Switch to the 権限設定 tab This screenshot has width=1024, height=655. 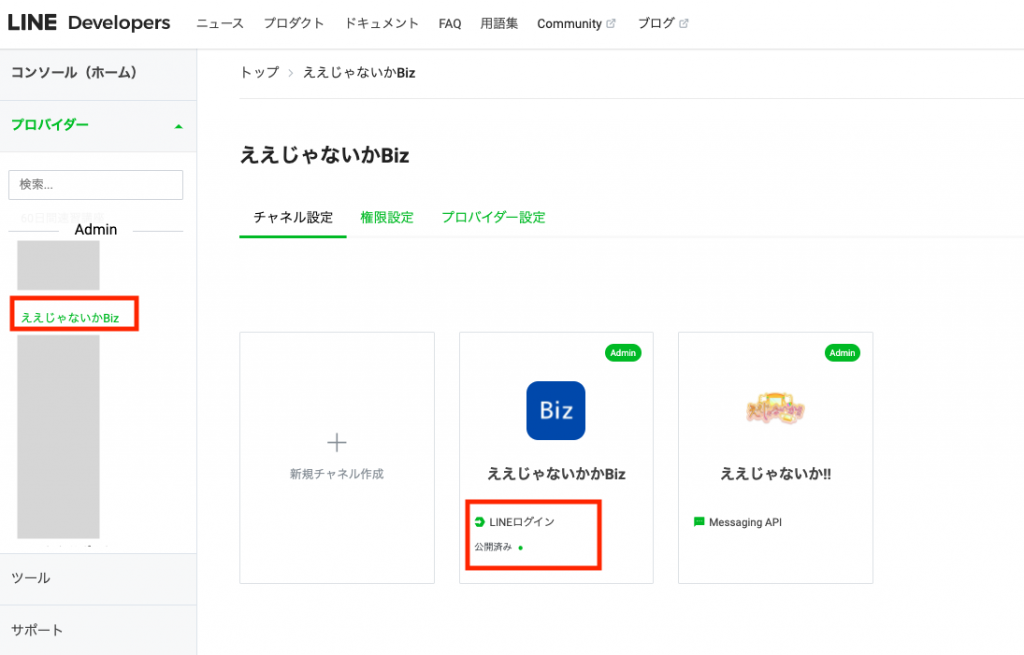(387, 217)
